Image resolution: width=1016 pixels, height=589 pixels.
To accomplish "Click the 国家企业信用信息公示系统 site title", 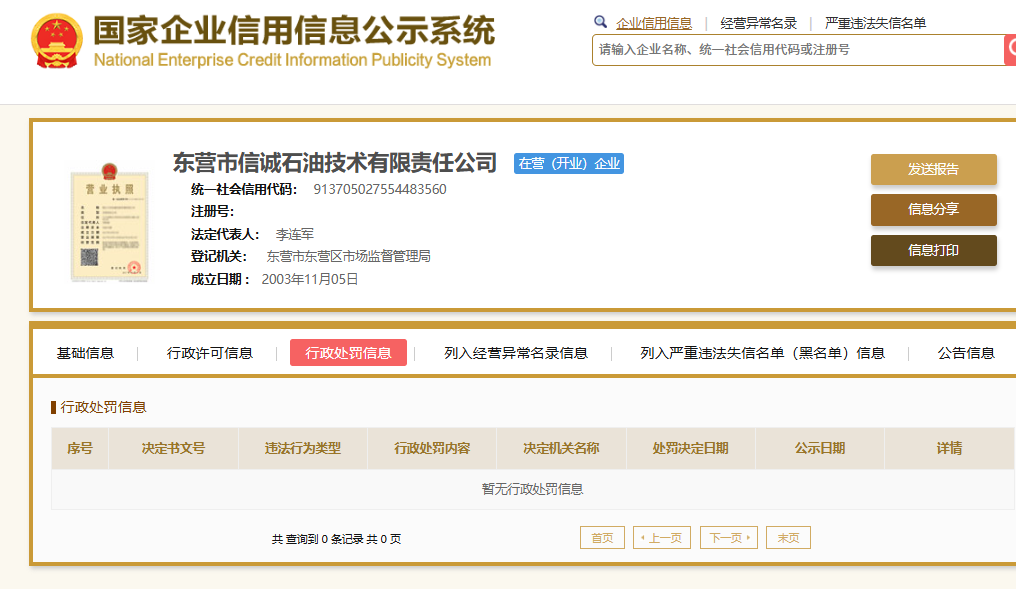I will pyautogui.click(x=294, y=30).
